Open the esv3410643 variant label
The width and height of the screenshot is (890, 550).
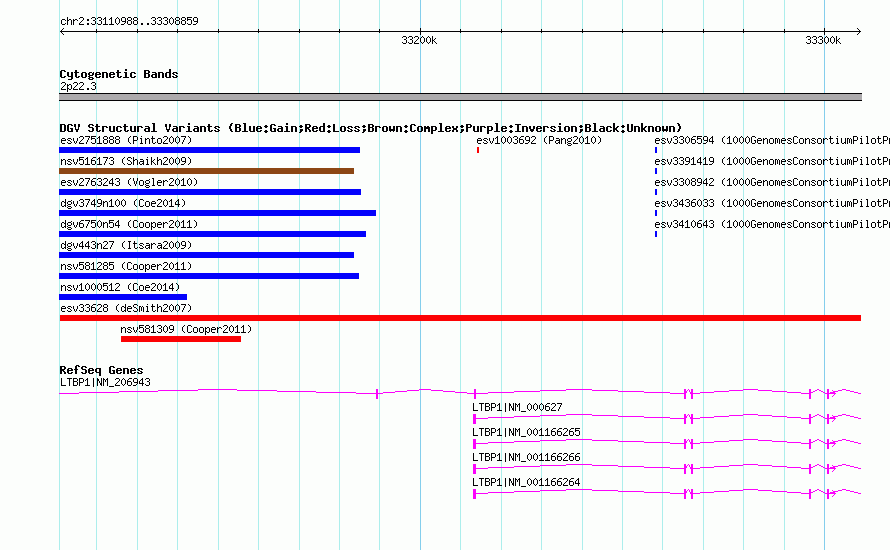tap(772, 224)
